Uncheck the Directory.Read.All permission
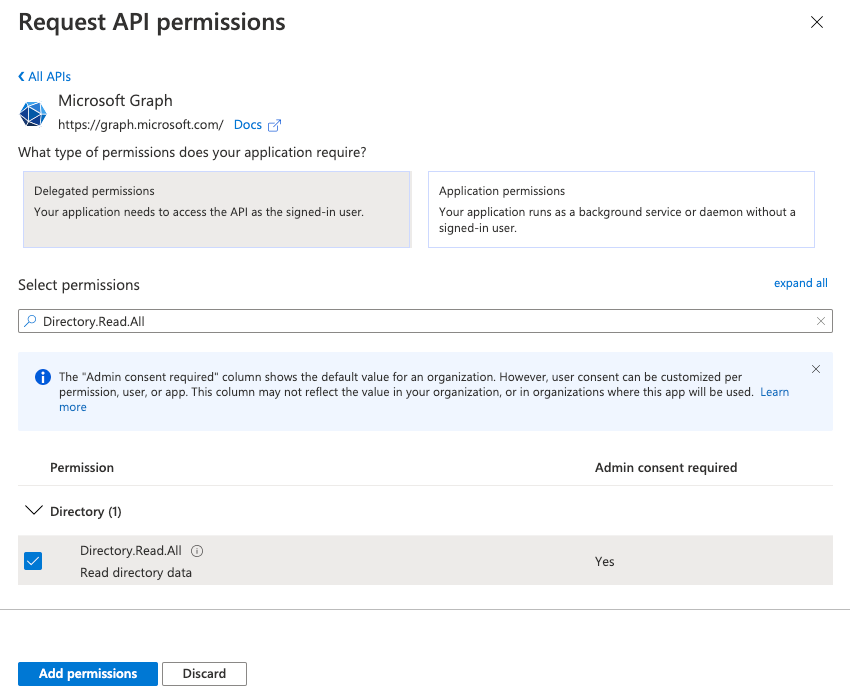The image size is (850, 699). [x=33, y=561]
